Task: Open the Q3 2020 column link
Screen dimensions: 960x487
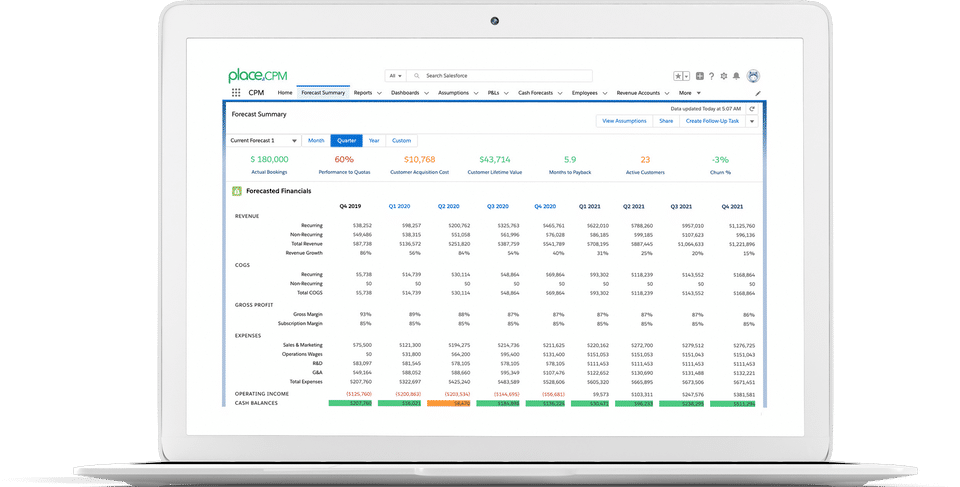Action: 498,206
